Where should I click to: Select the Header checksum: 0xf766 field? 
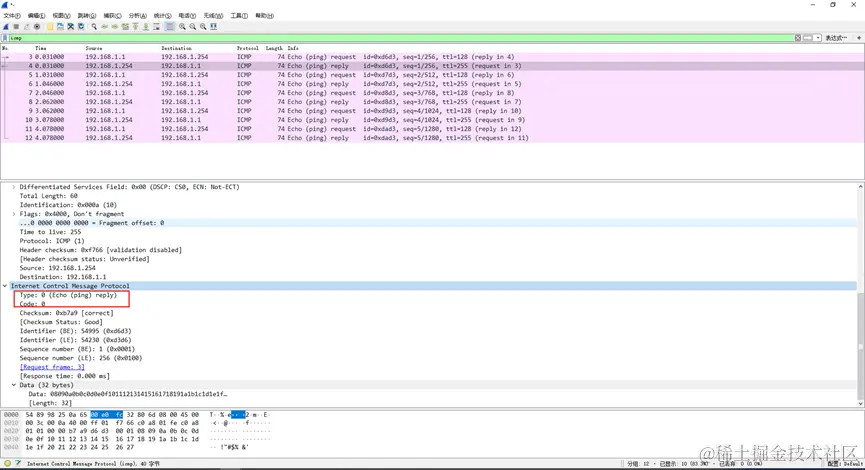click(100, 250)
